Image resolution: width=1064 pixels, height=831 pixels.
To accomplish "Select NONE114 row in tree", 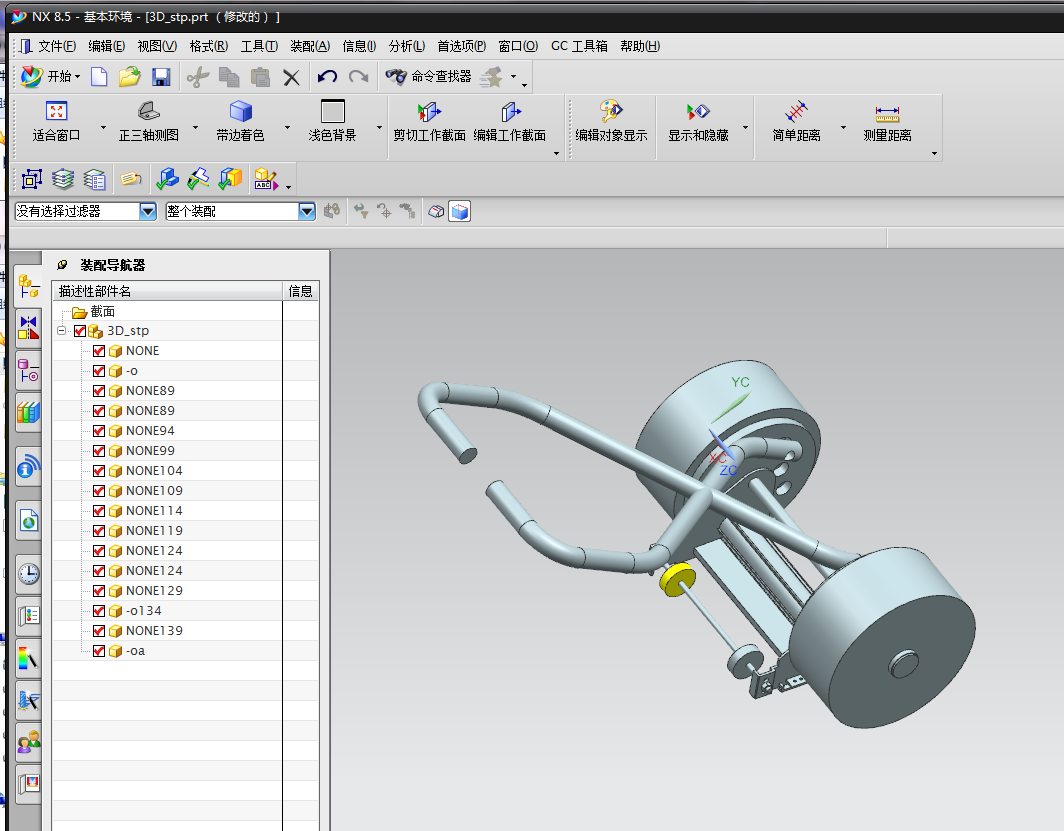I will click(154, 511).
